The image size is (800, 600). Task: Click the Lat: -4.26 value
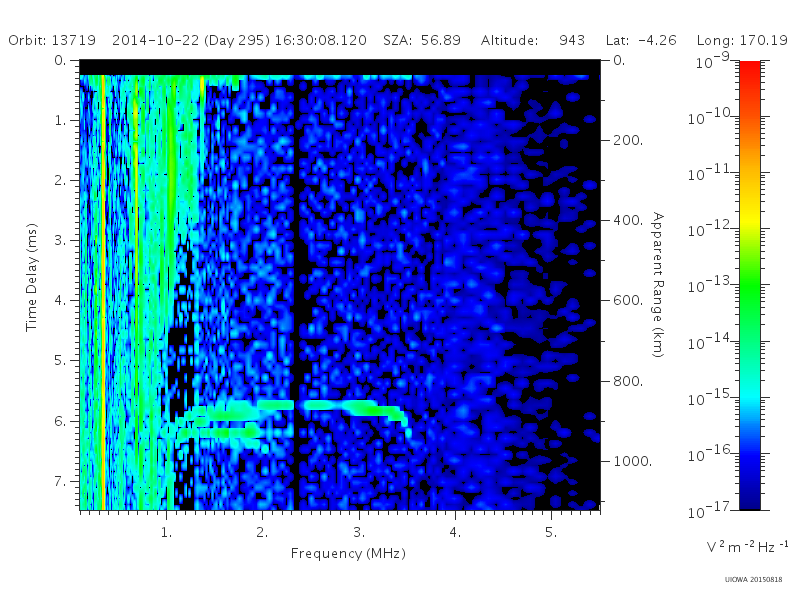(641, 40)
